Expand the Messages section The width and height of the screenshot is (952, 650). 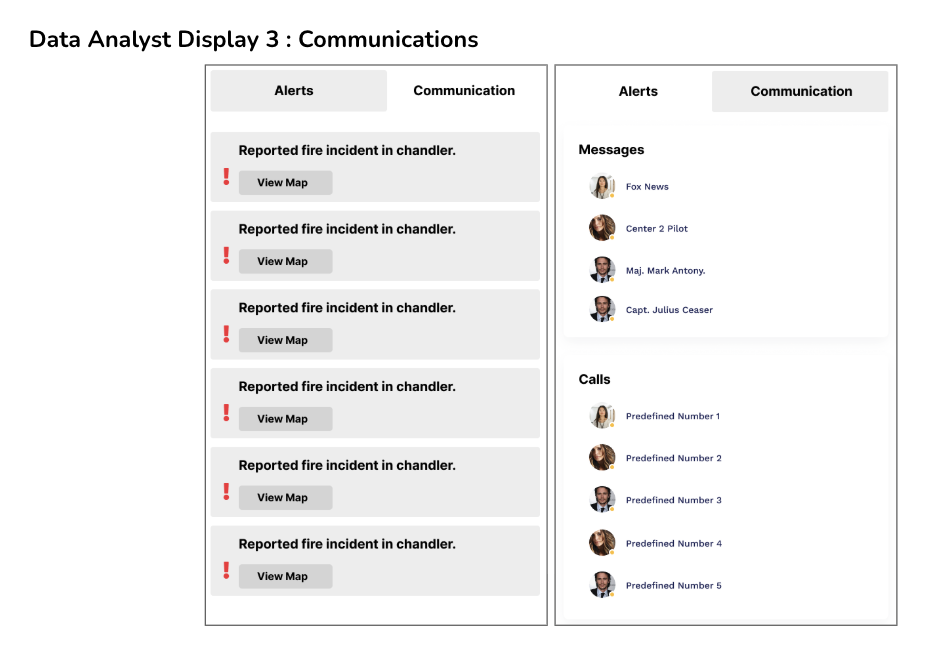click(611, 149)
